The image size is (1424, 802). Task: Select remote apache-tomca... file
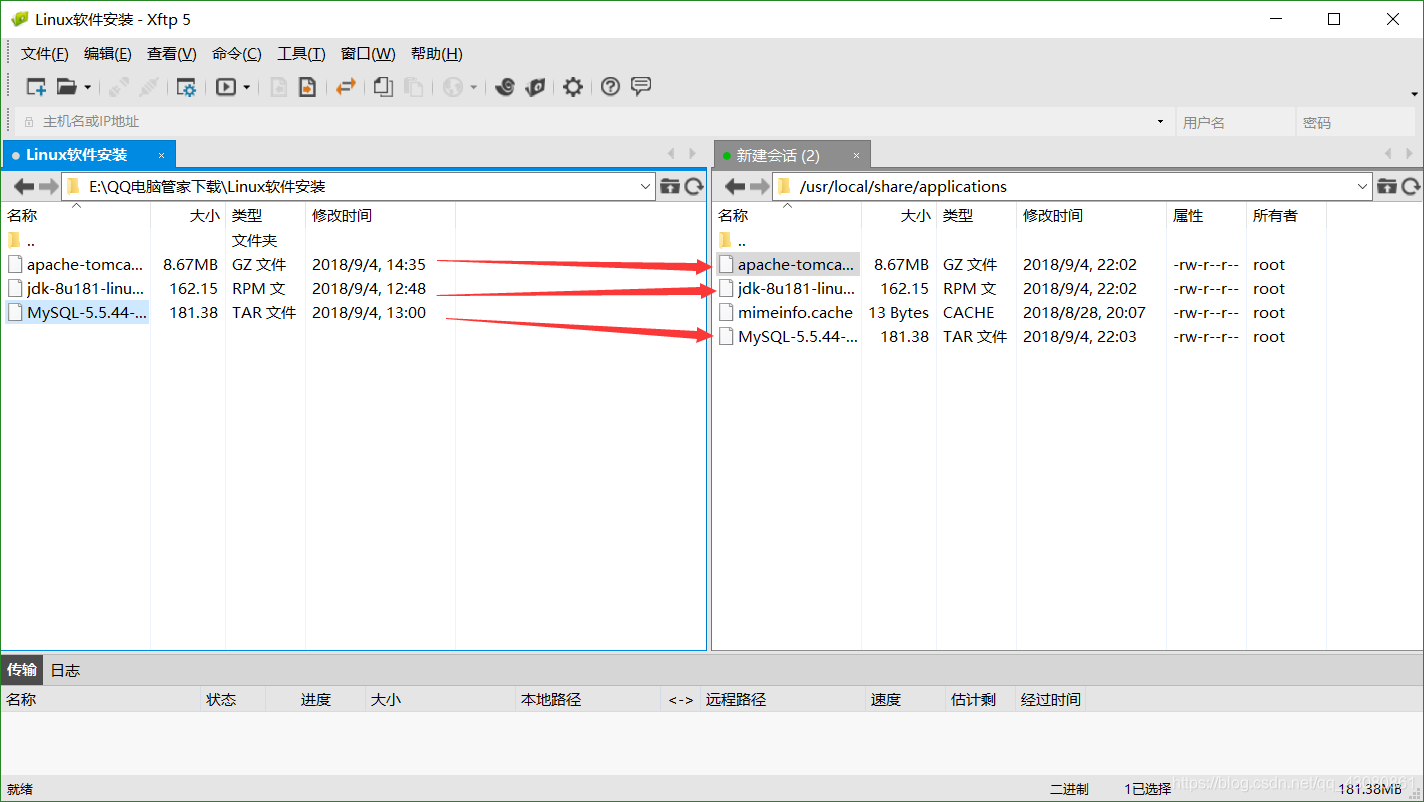point(787,265)
